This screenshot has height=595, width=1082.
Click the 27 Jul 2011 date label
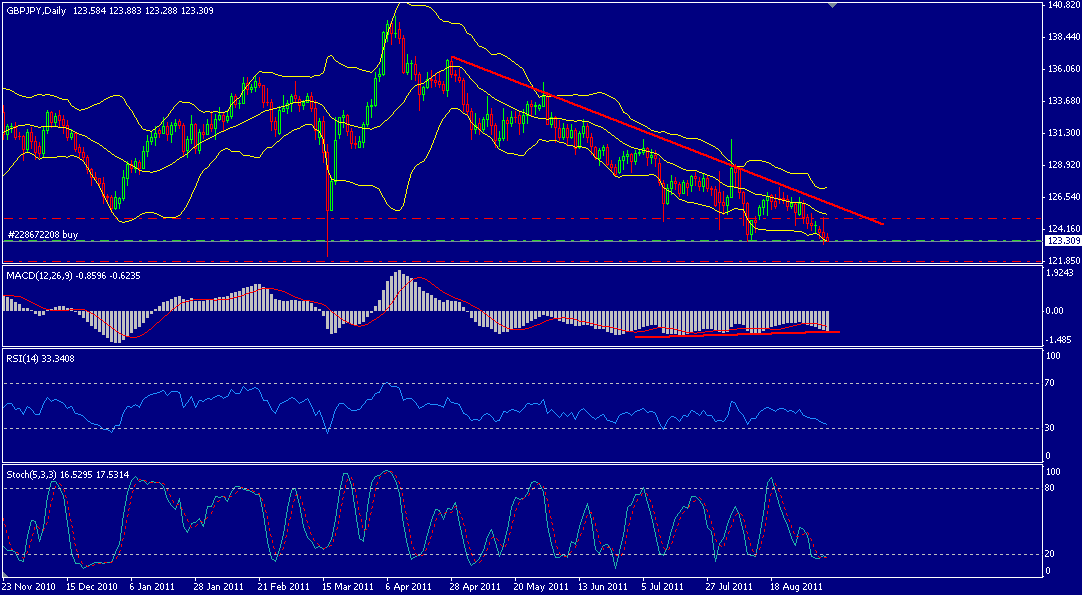point(727,587)
